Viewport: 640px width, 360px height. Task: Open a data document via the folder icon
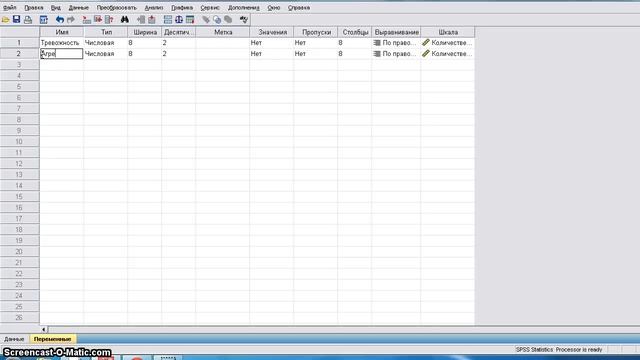5,20
